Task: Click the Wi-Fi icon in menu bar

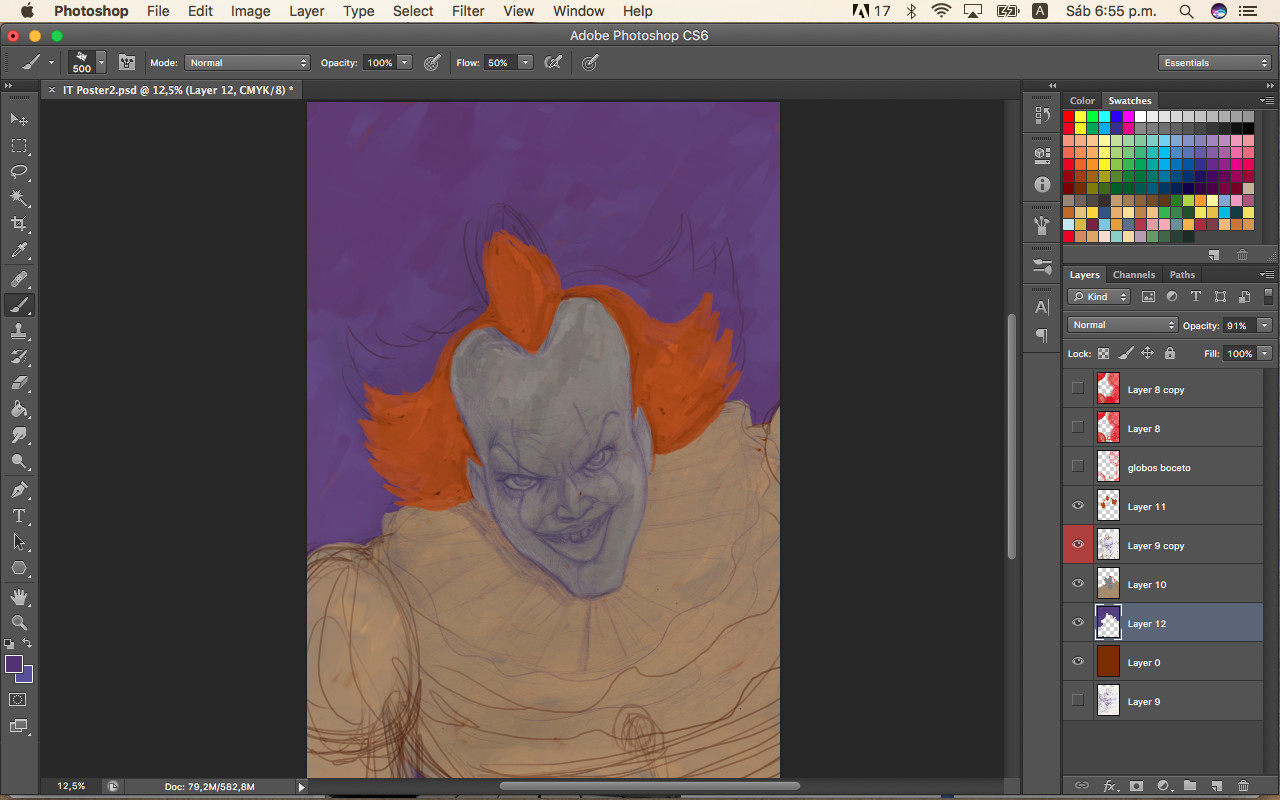Action: click(941, 11)
